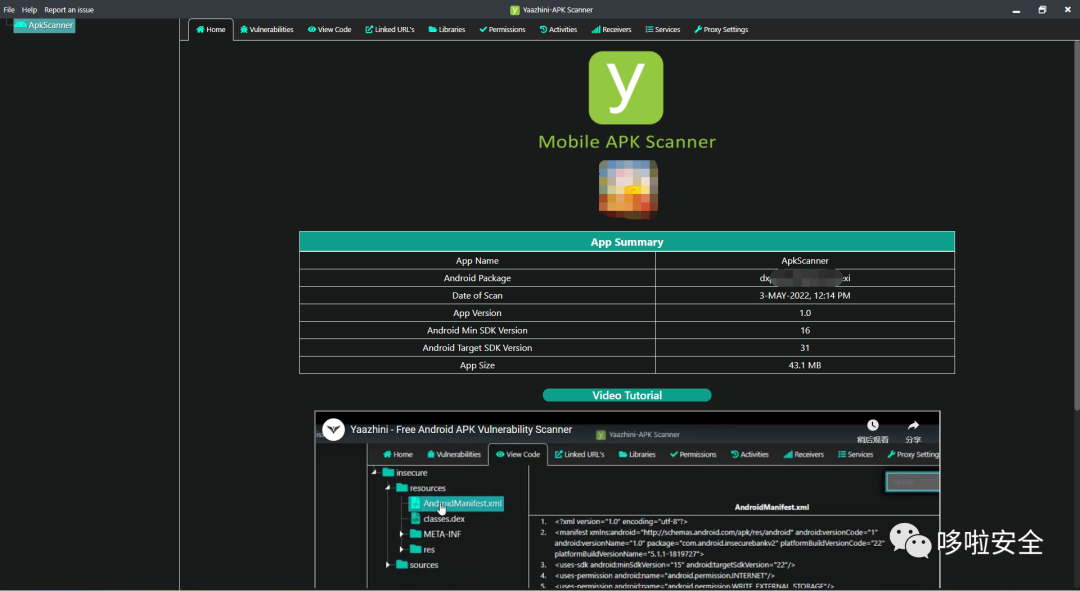This screenshot has height=591, width=1080.
Task: Click the green Yaazhini logo
Action: pos(626,87)
